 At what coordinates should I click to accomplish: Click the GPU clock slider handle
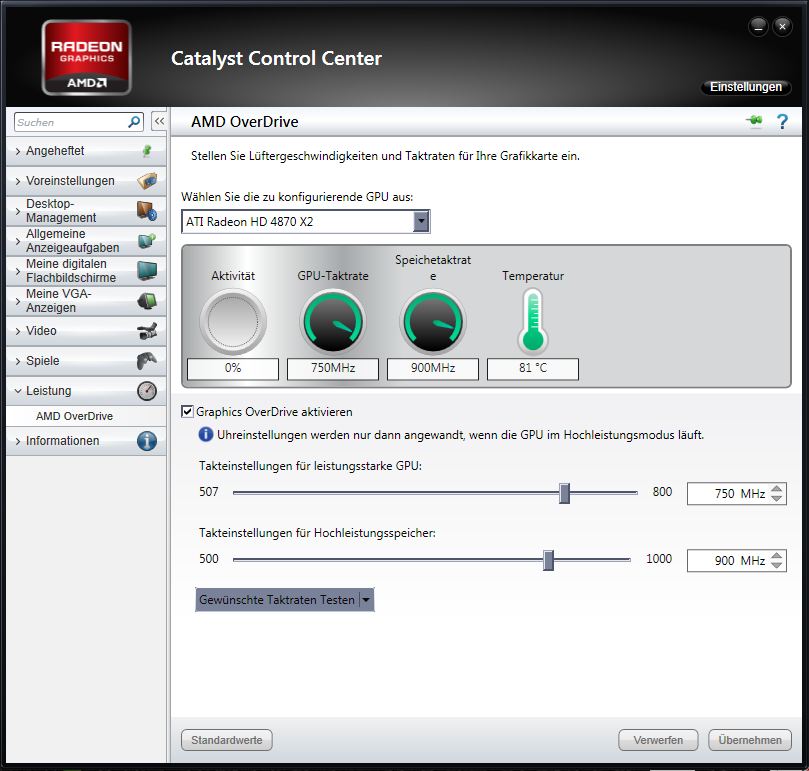coord(564,493)
